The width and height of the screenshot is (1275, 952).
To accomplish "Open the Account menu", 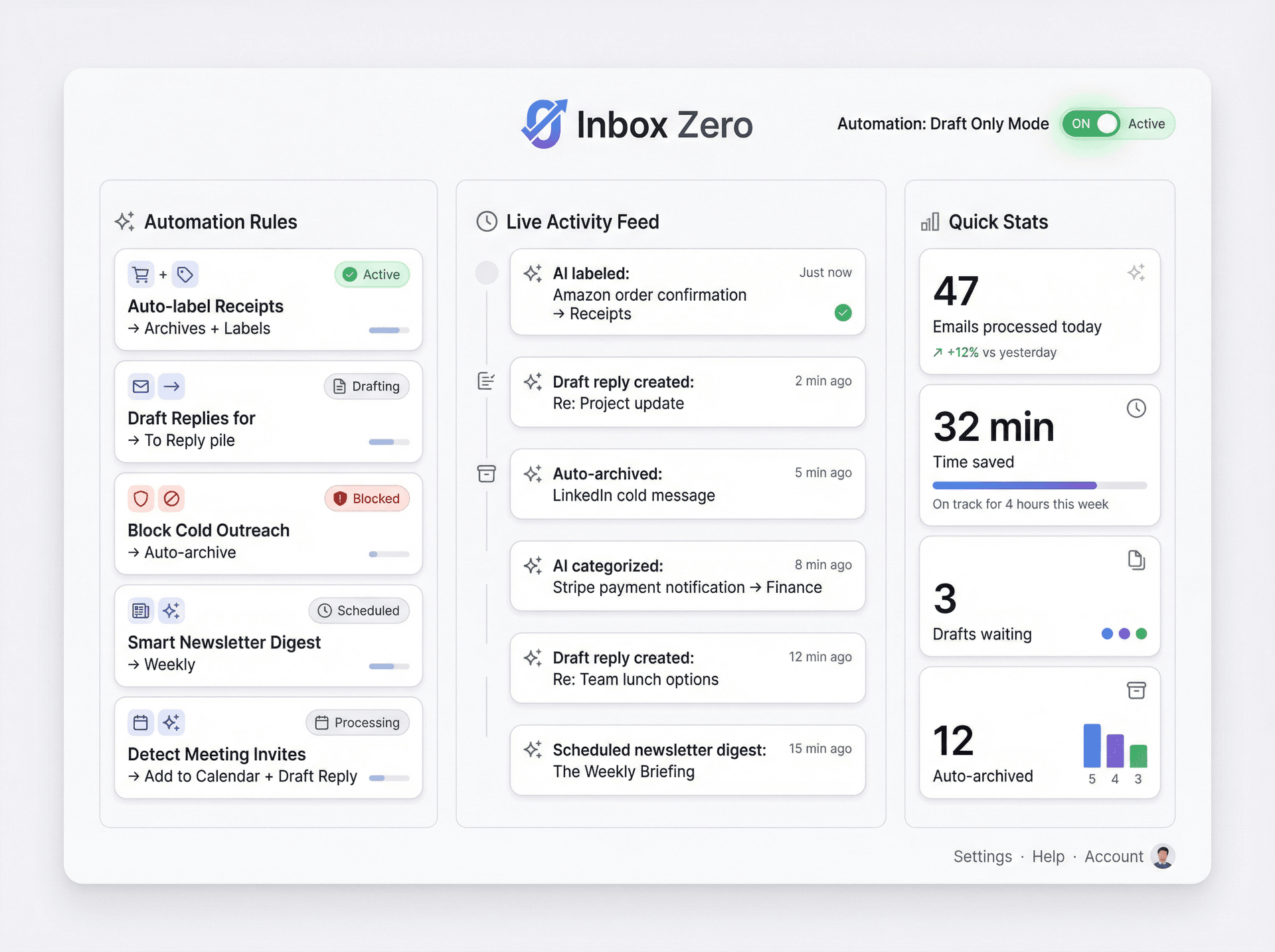I will tap(1113, 856).
